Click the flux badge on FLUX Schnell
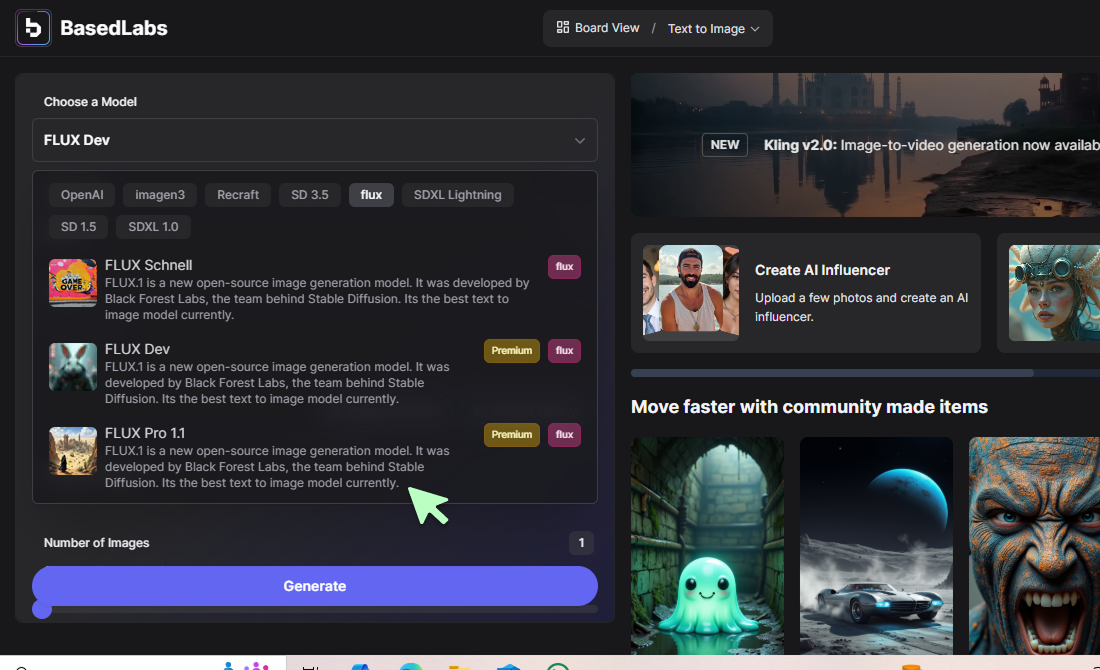 (564, 267)
